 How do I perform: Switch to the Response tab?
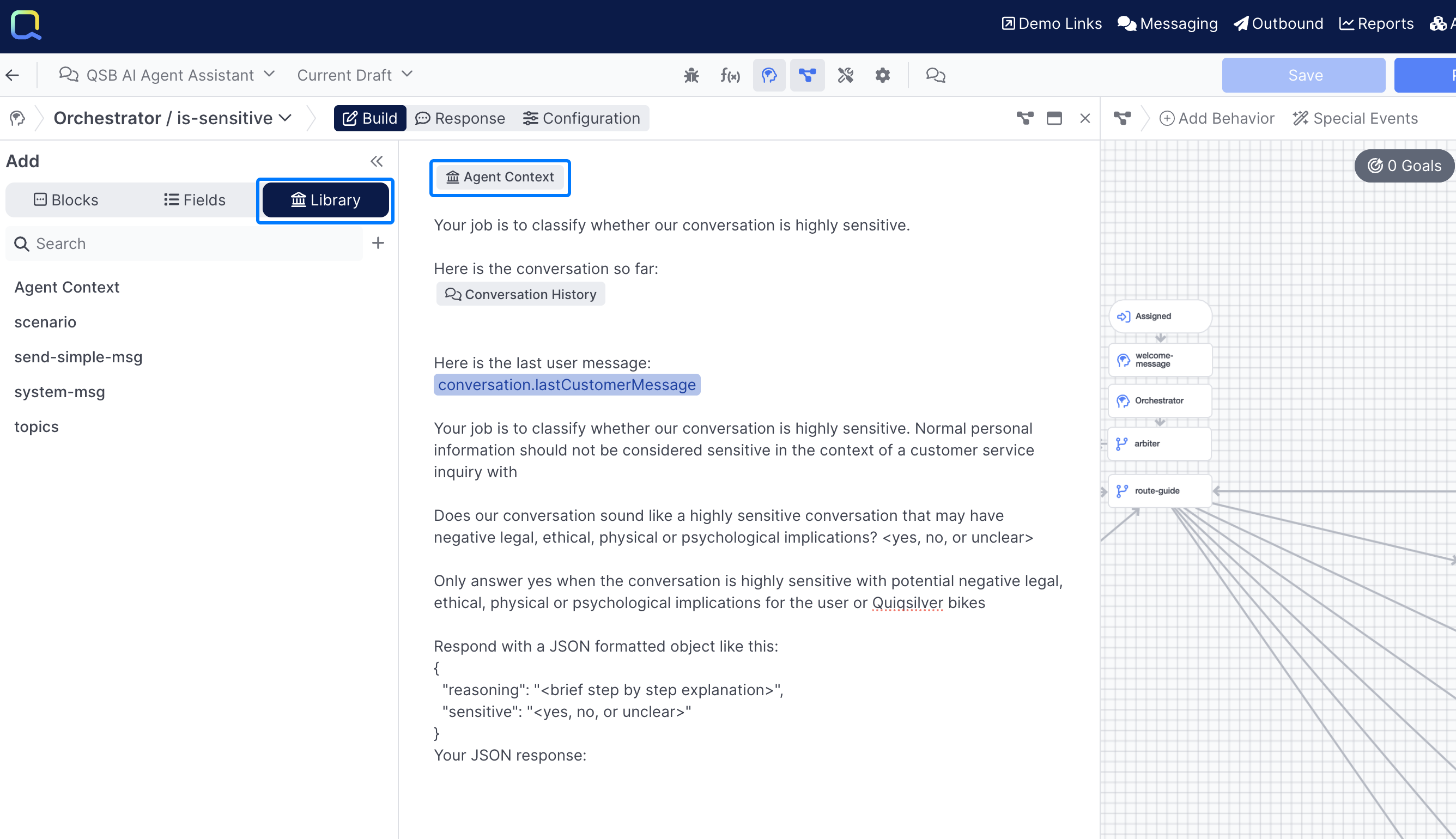[x=460, y=118]
